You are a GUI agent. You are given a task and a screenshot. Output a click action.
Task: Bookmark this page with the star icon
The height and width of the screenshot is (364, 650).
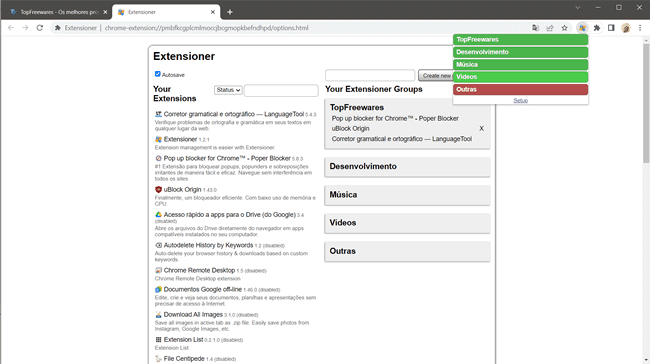click(564, 28)
